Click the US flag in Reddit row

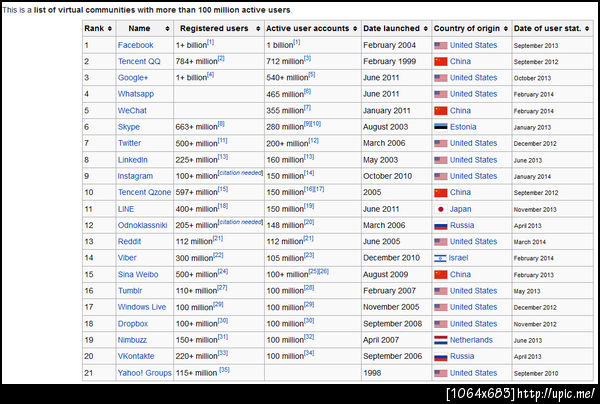pos(440,242)
